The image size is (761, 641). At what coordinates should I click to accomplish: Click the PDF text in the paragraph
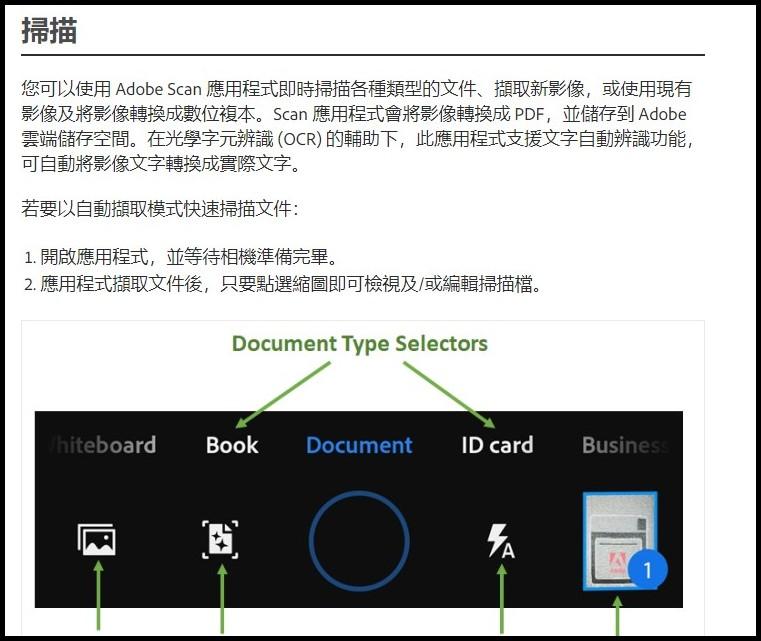tap(529, 114)
